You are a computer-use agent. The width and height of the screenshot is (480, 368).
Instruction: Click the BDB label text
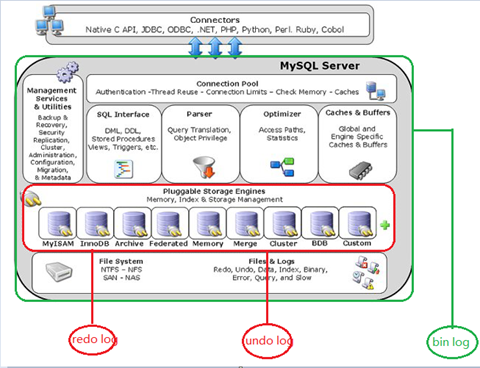[320, 243]
